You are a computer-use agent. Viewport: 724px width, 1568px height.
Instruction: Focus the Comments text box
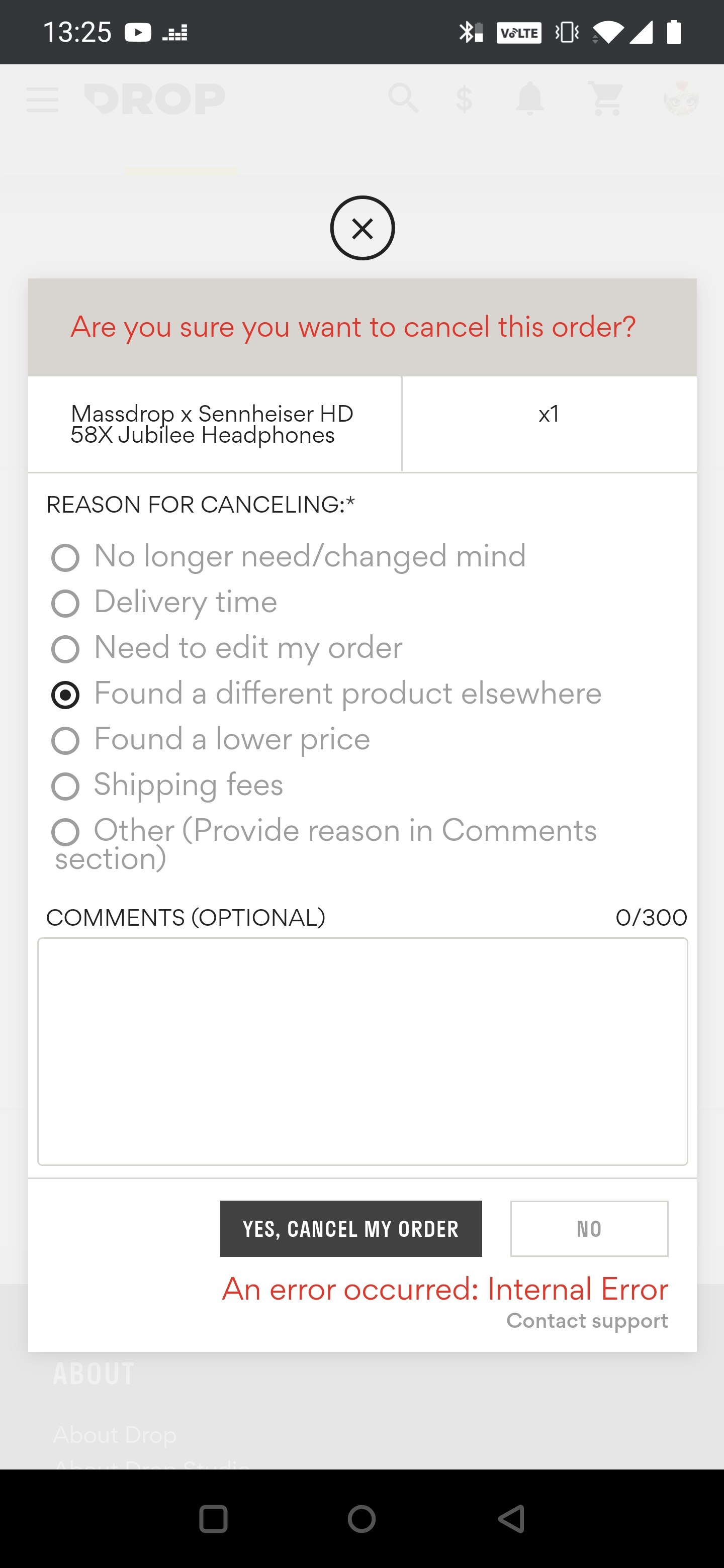point(363,1051)
